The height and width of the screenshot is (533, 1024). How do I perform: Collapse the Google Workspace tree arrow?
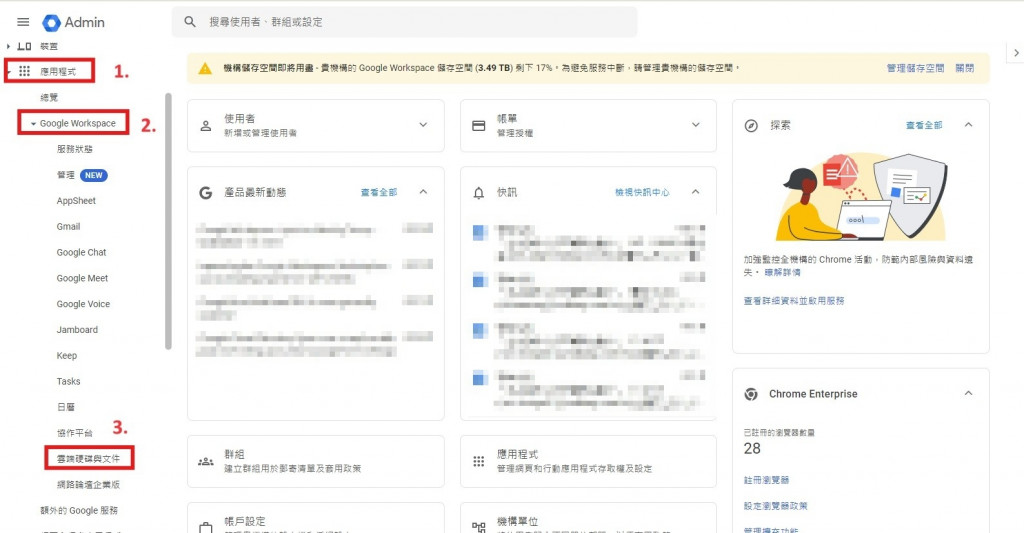click(33, 123)
